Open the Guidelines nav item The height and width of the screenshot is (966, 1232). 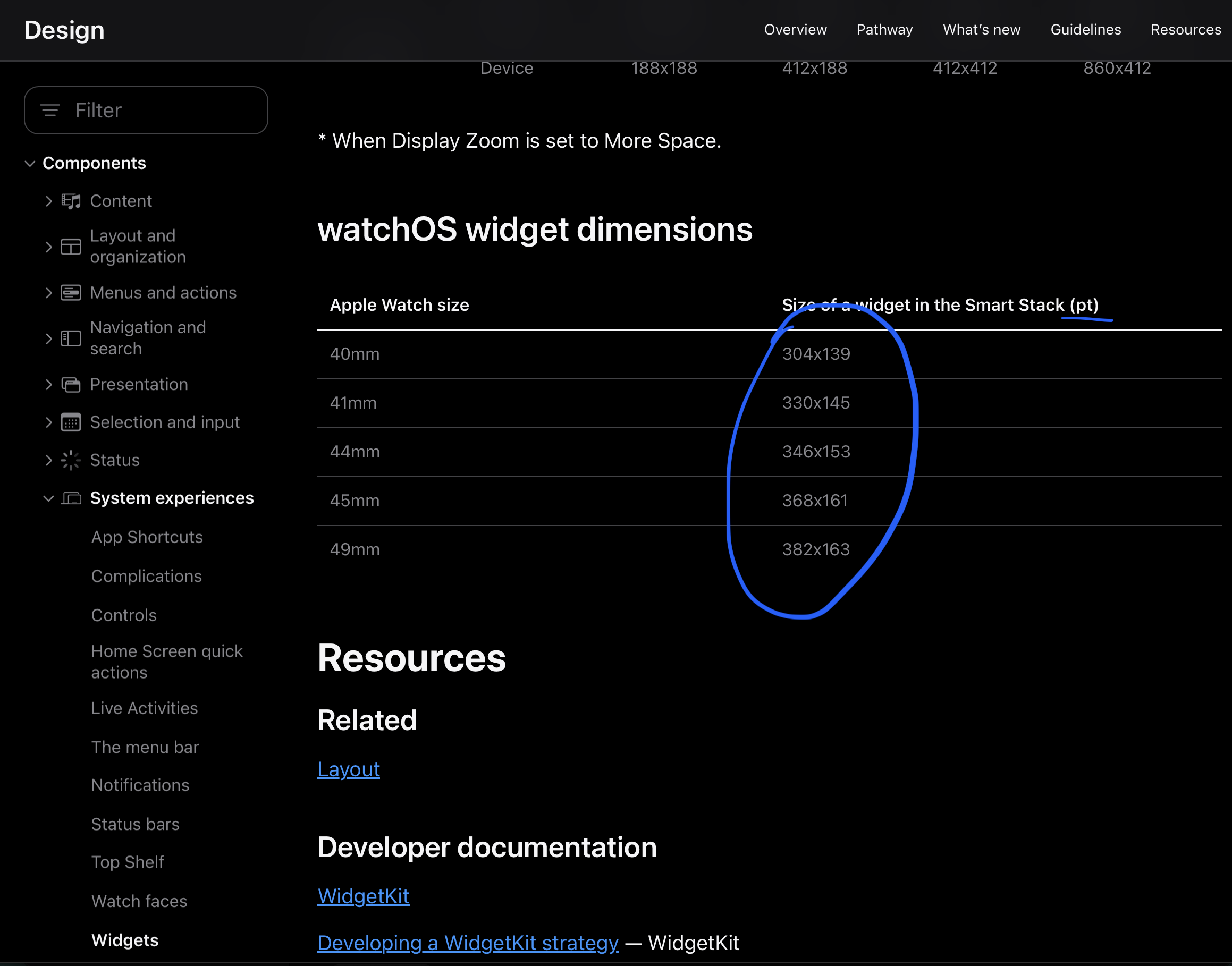[x=1085, y=29]
